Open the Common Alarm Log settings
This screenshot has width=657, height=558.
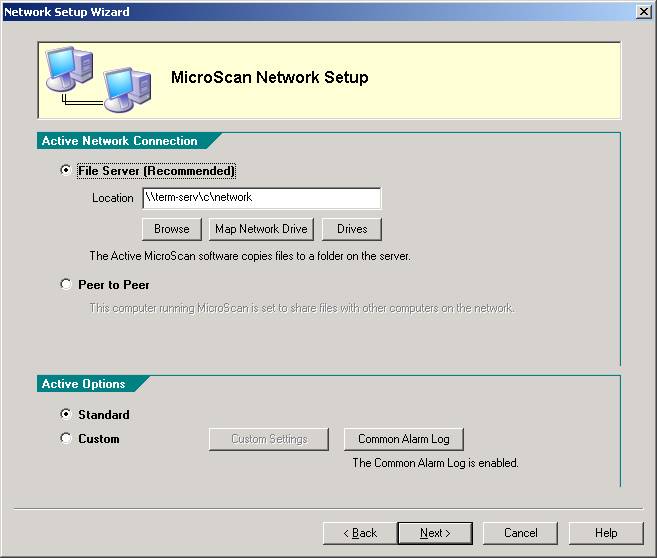(x=404, y=439)
